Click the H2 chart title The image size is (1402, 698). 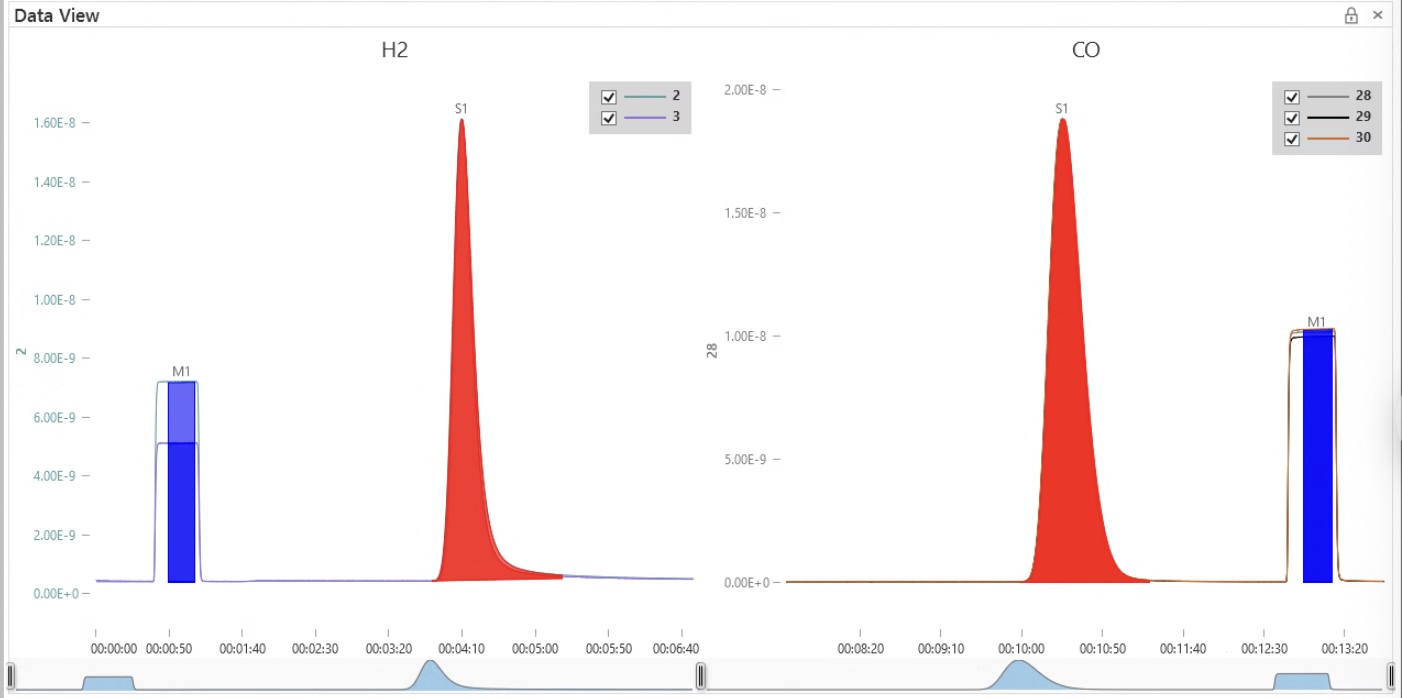point(395,50)
